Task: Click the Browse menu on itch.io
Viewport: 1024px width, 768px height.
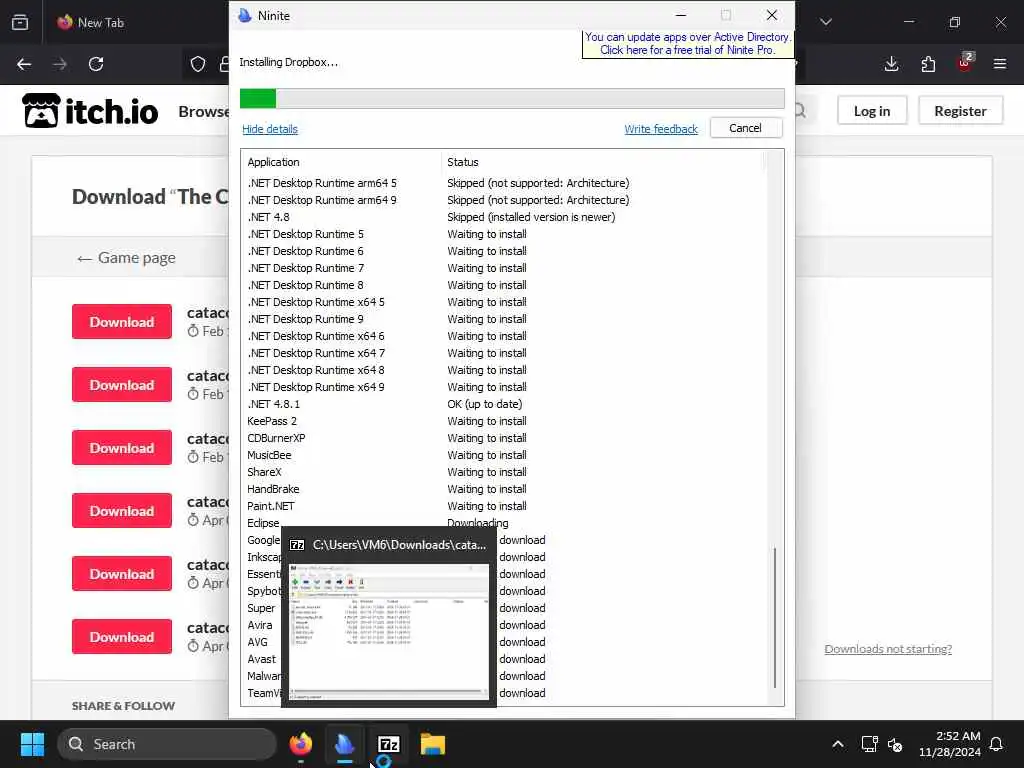Action: coord(203,112)
